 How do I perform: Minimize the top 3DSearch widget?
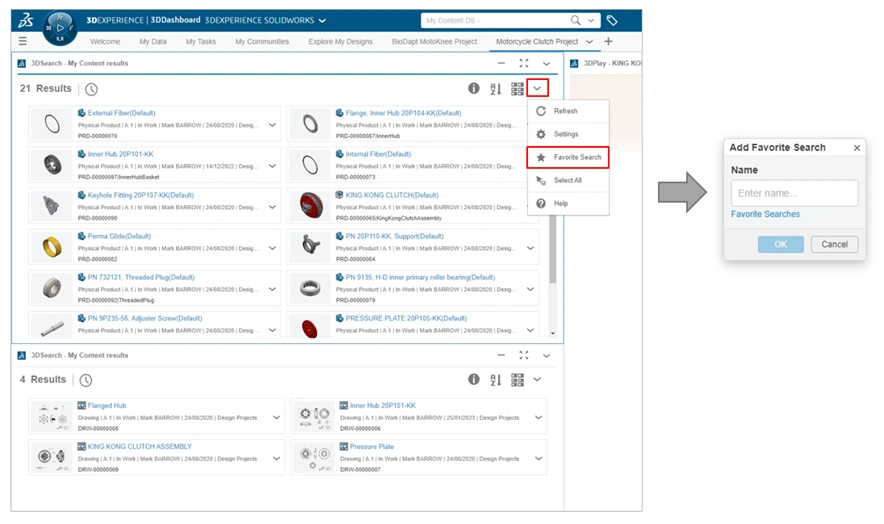tap(501, 63)
